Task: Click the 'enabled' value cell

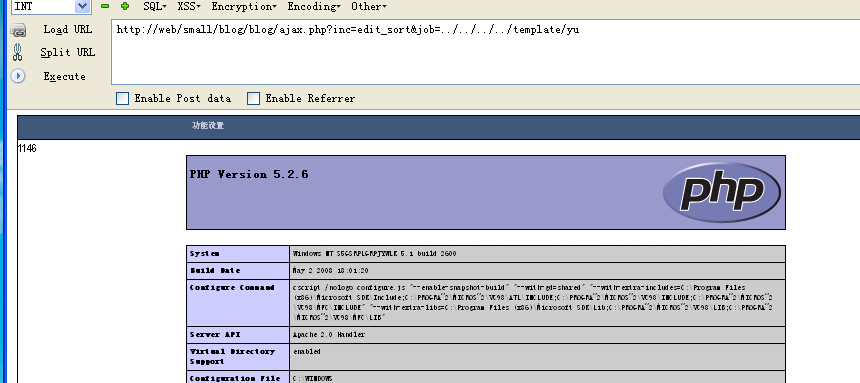Action: tap(538, 356)
